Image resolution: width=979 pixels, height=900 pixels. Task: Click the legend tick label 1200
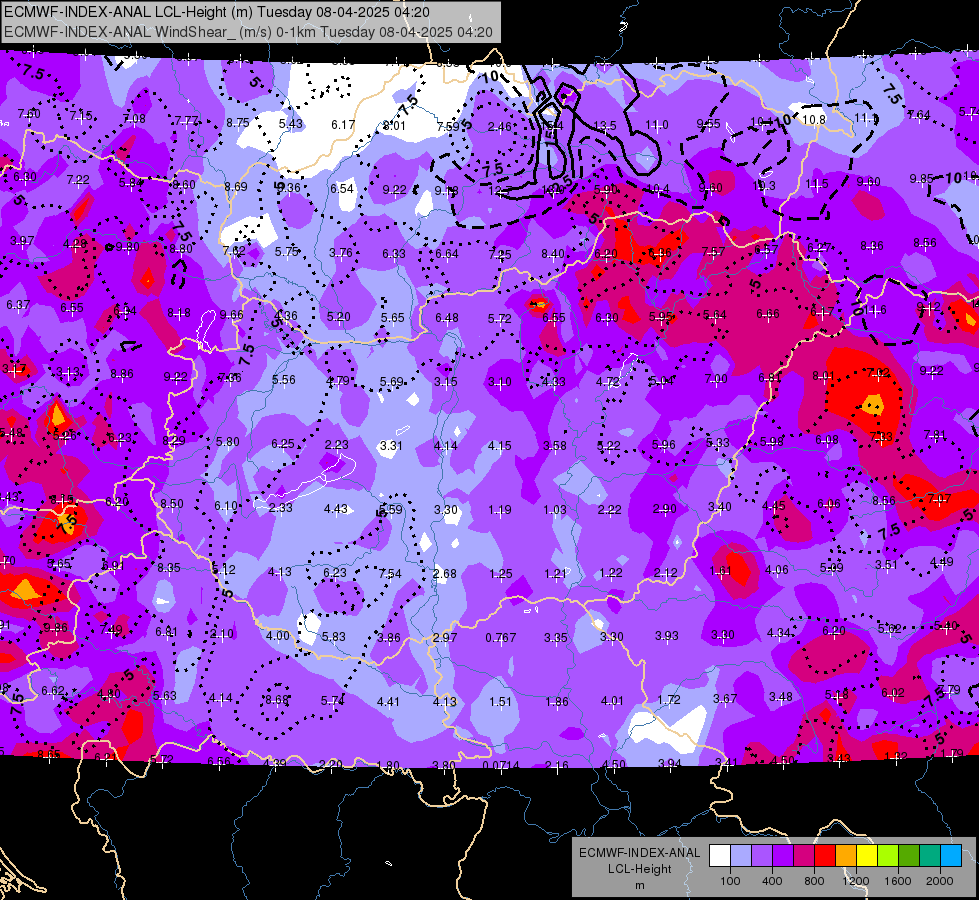pos(856,881)
